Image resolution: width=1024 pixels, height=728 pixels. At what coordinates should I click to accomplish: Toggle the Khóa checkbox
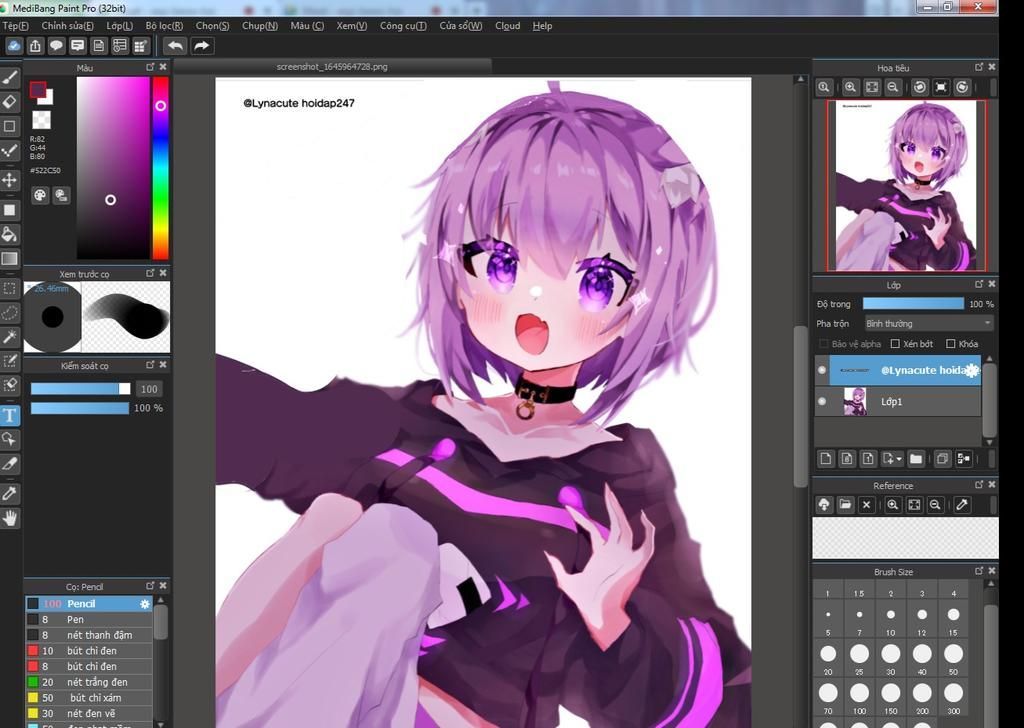[951, 344]
